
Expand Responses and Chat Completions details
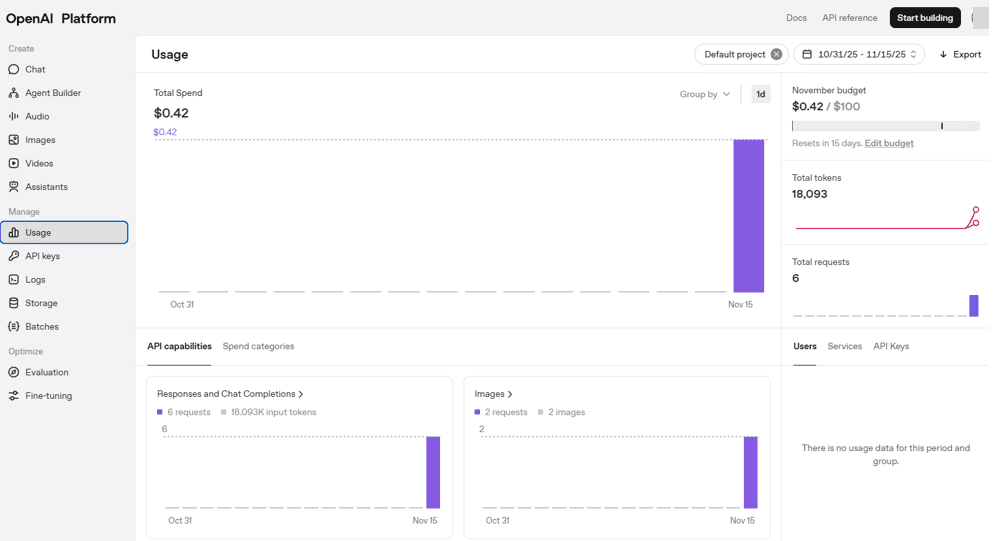(230, 394)
